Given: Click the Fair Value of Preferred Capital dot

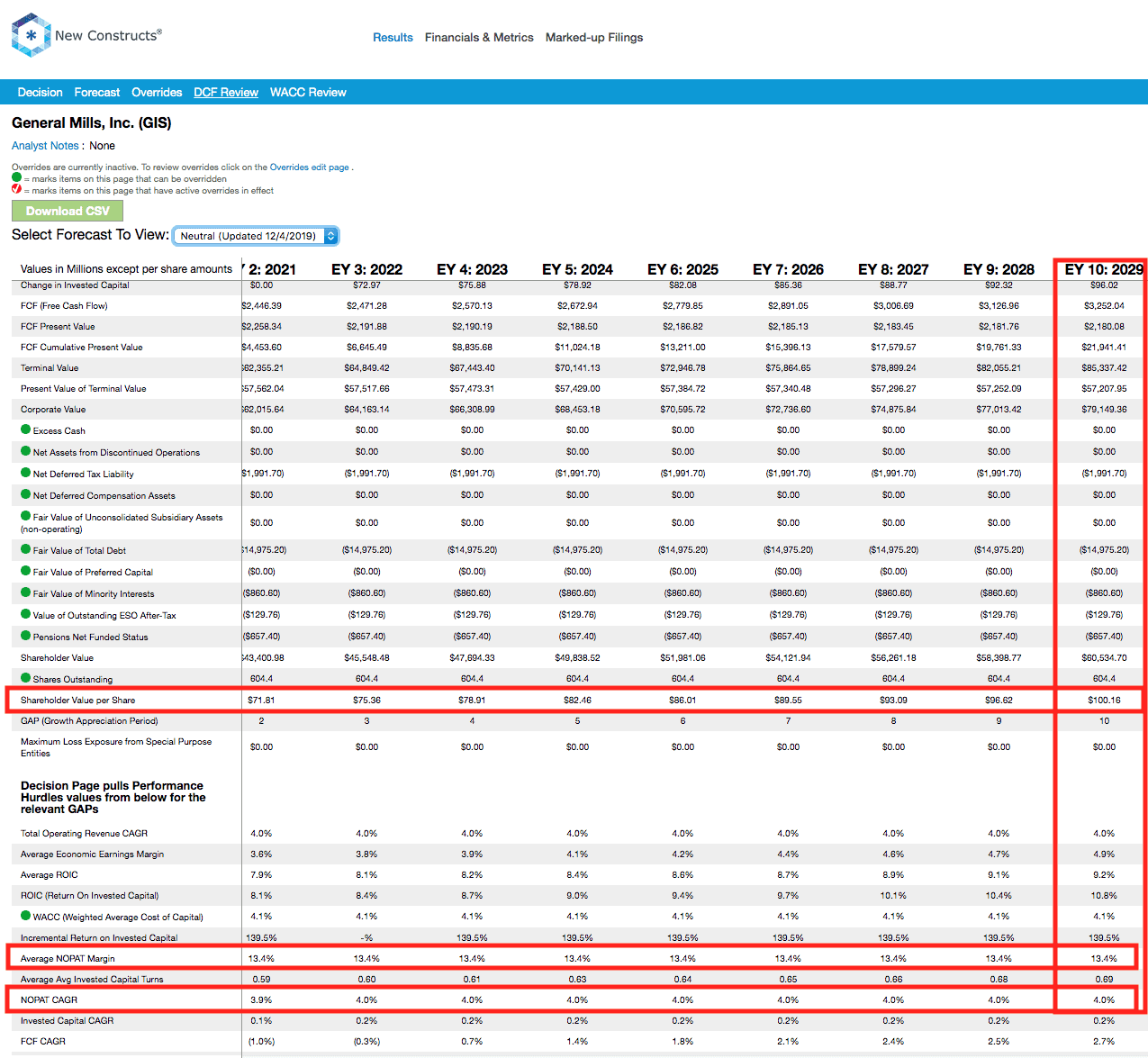Looking at the screenshot, I should (26, 571).
